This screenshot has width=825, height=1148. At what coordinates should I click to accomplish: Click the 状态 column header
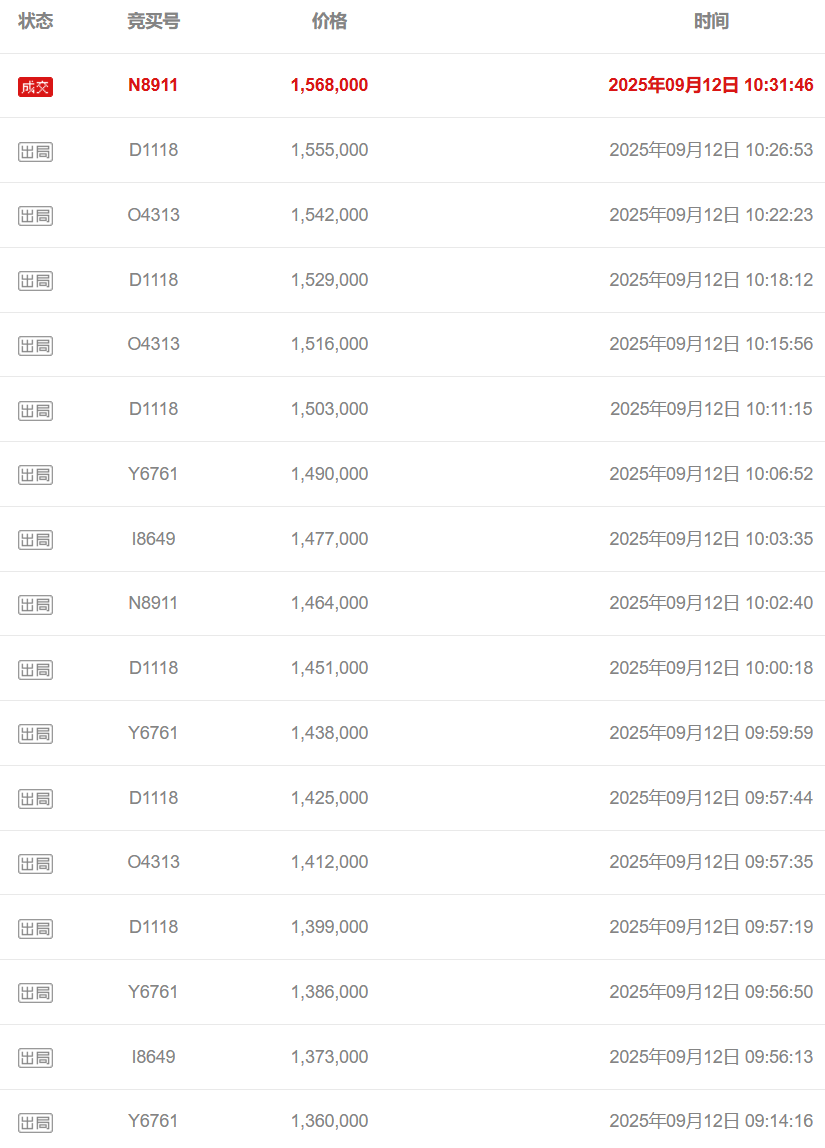pyautogui.click(x=36, y=21)
